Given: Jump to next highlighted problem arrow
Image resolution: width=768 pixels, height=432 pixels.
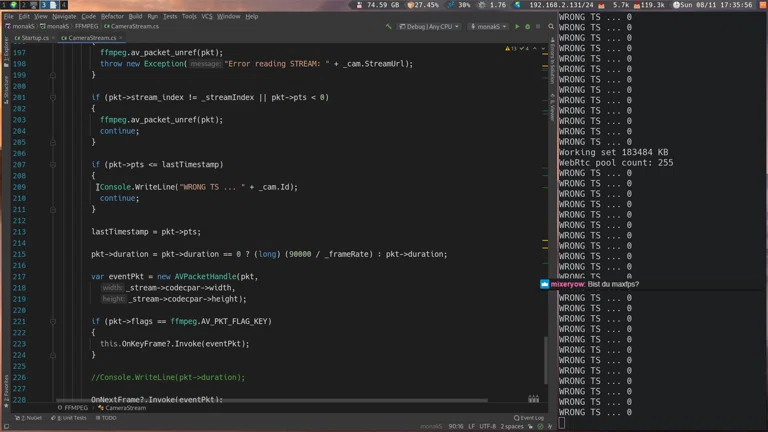Looking at the screenshot, I should 543,48.
